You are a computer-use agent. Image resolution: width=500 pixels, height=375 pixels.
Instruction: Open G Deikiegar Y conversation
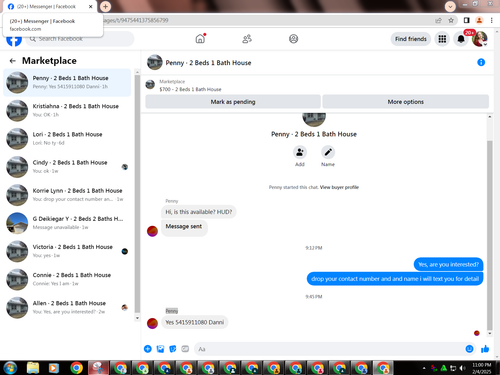(67, 223)
